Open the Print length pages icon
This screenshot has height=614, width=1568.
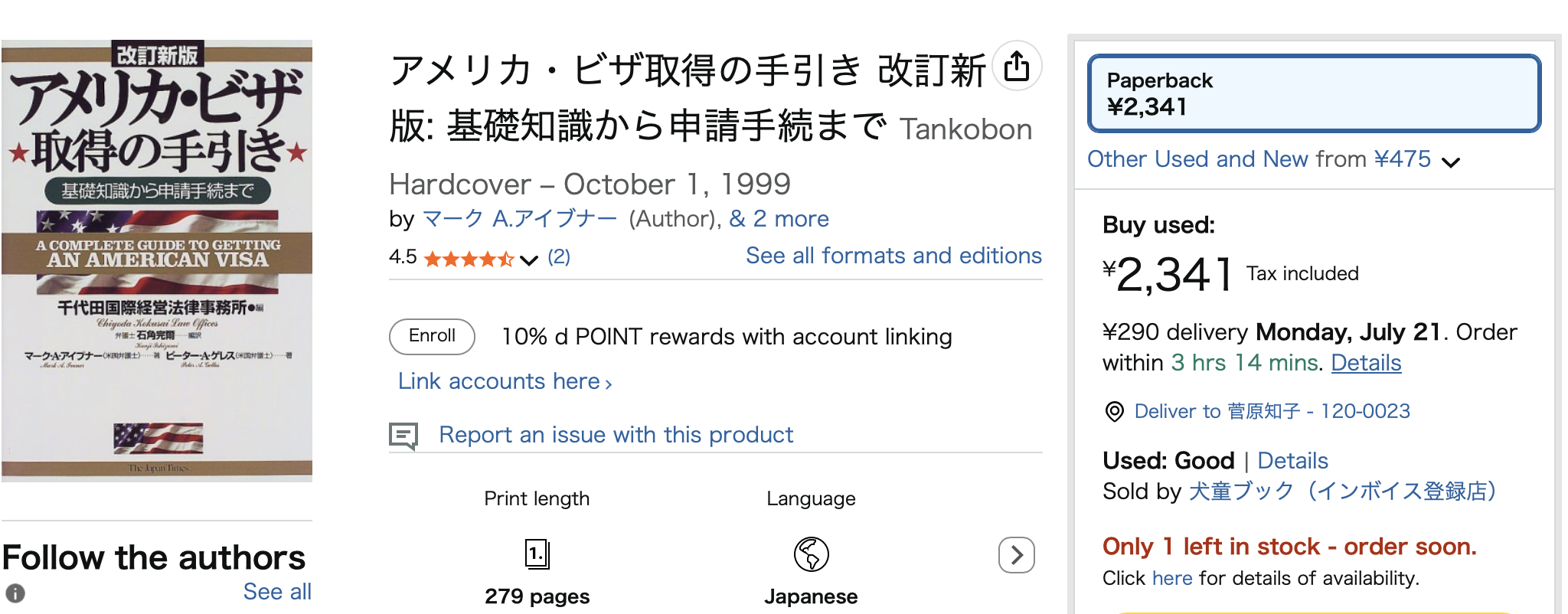(536, 553)
